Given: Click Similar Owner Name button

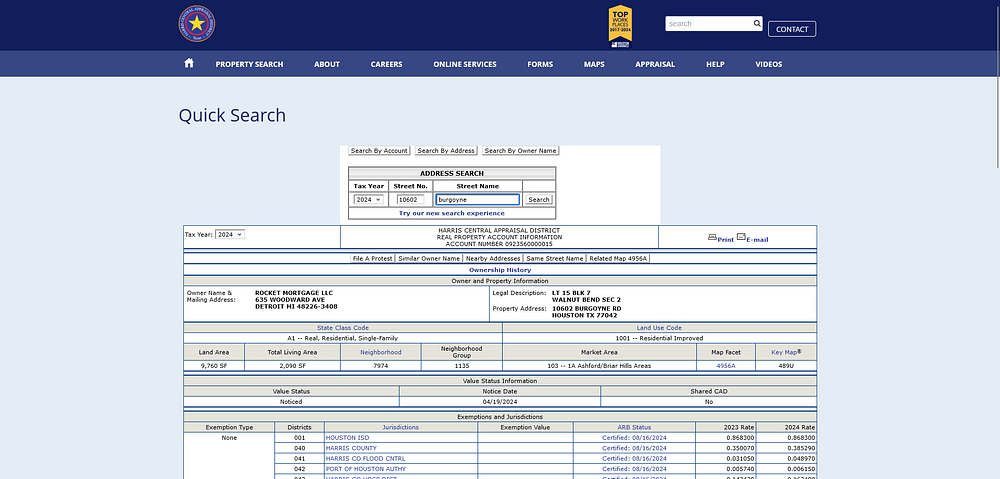Looking at the screenshot, I should coord(429,258).
